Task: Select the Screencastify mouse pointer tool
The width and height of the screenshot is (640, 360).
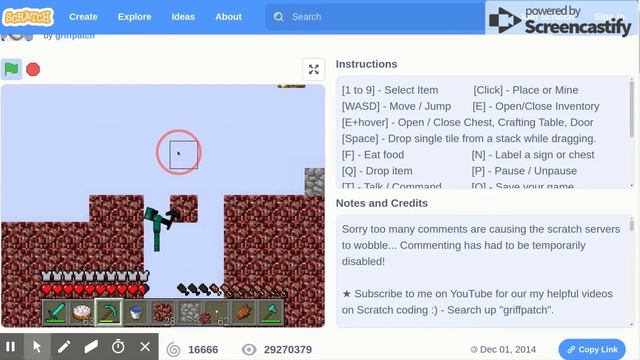Action: pos(37,347)
